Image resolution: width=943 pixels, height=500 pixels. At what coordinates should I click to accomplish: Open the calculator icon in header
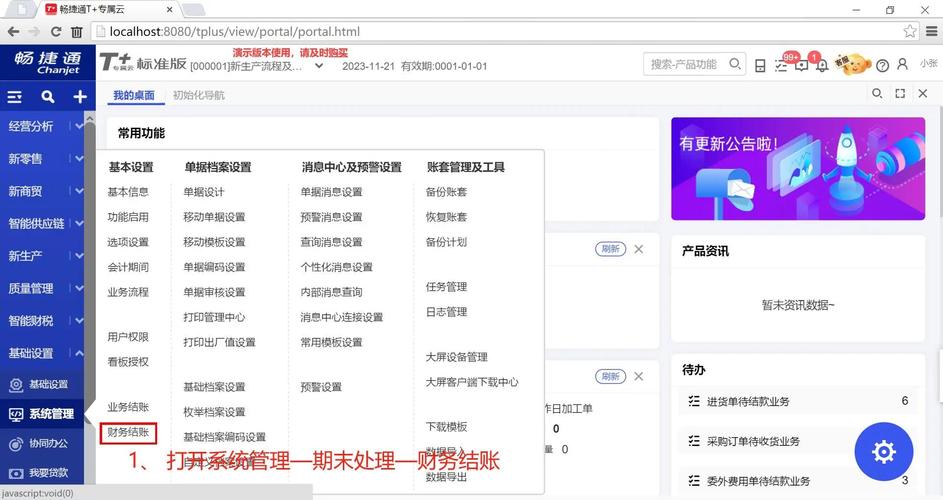point(760,66)
